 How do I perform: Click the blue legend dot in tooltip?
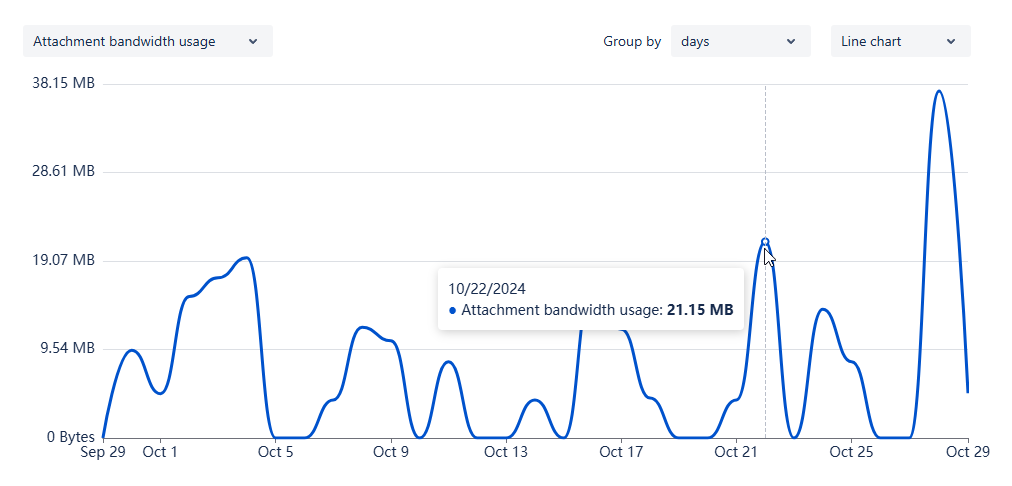[x=453, y=311]
